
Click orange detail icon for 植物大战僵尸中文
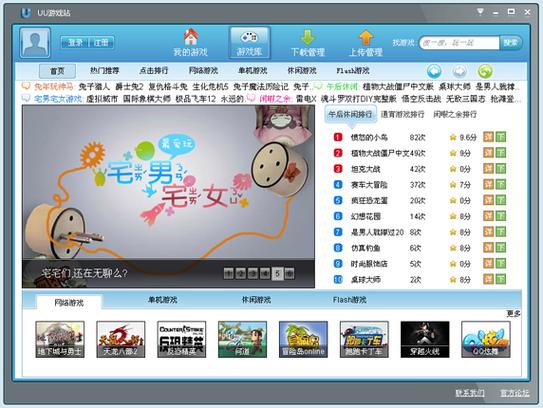[488, 153]
